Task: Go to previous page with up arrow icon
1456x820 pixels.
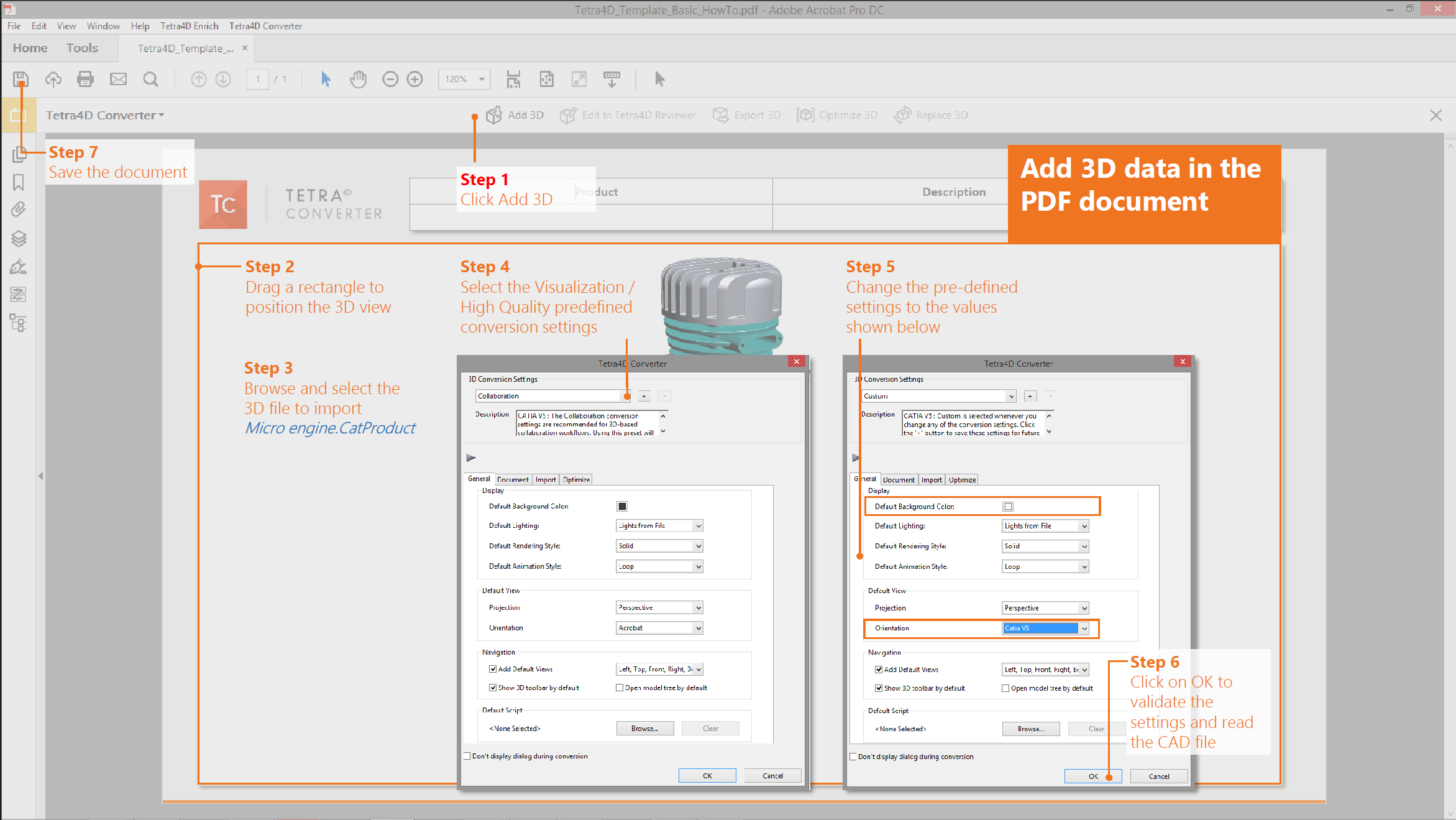Action: point(198,79)
